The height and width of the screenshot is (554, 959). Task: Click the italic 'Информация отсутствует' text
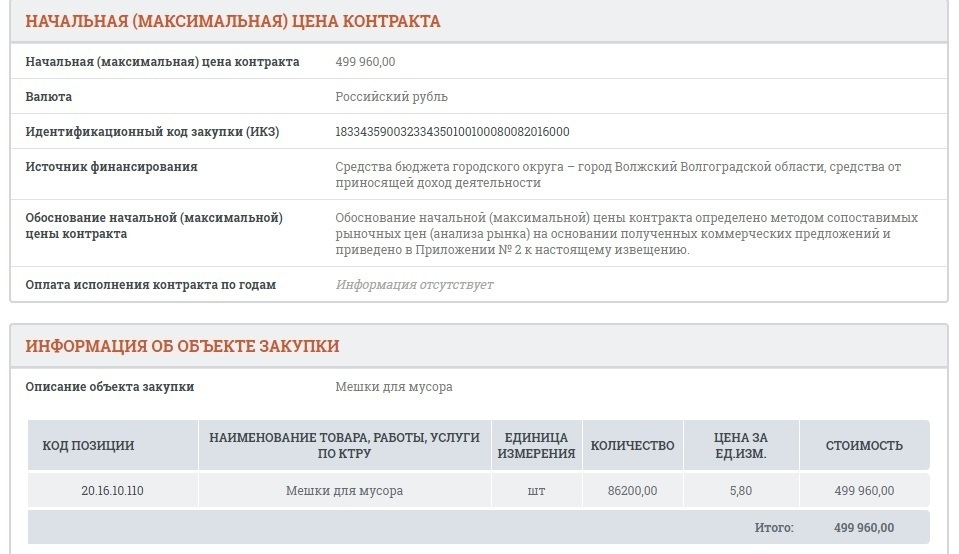[414, 285]
